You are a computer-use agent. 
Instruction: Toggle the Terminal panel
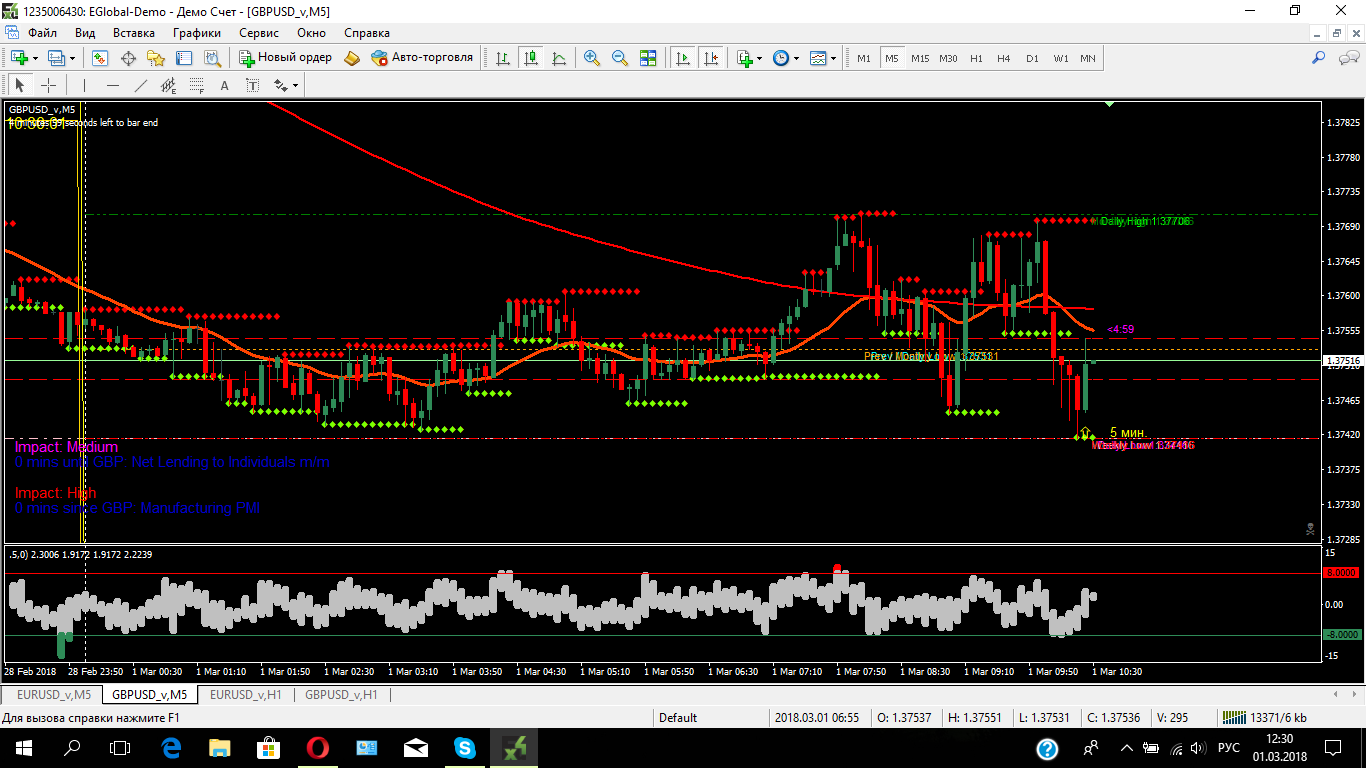click(x=184, y=58)
